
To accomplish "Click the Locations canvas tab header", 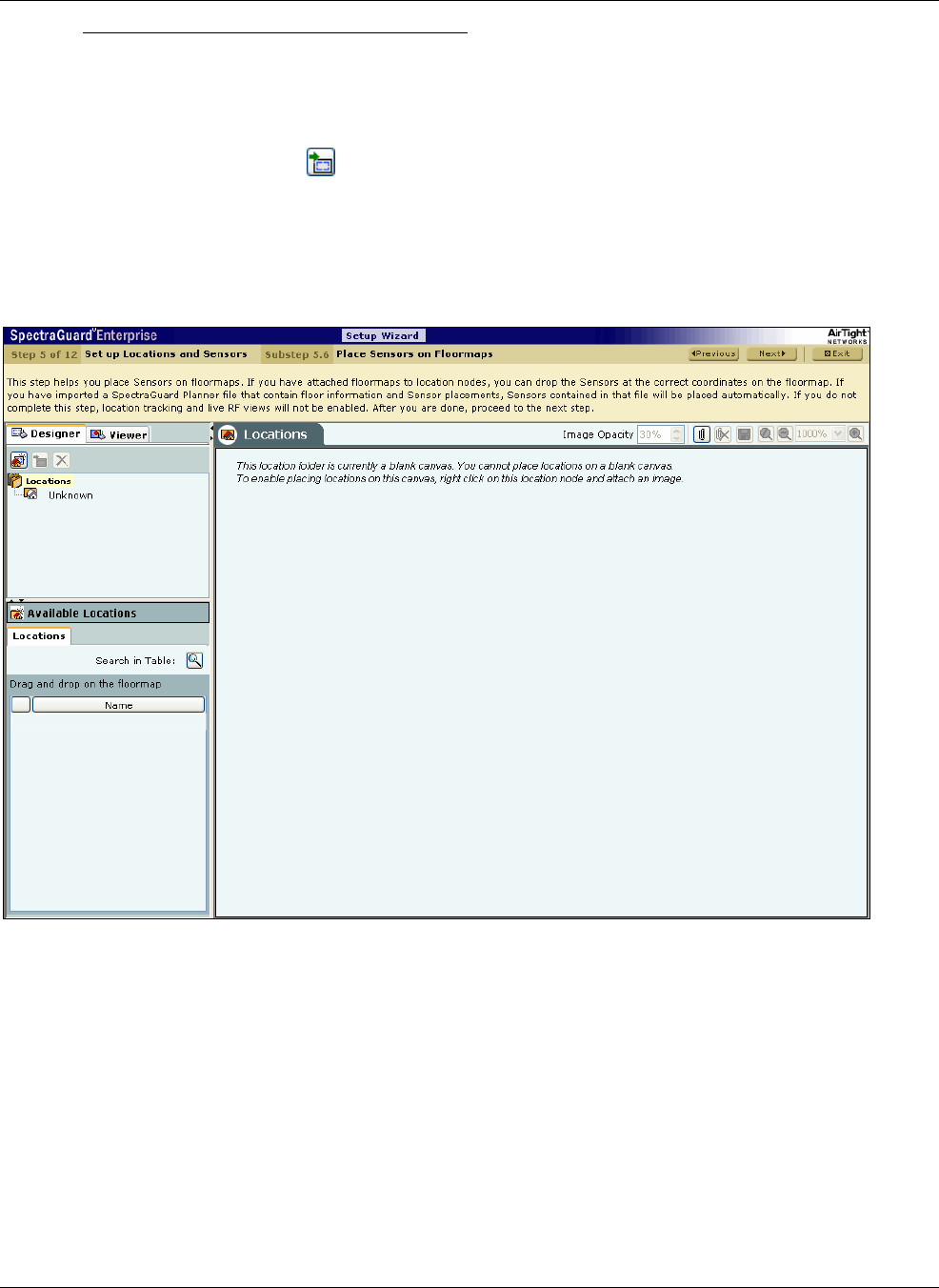I will click(270, 434).
